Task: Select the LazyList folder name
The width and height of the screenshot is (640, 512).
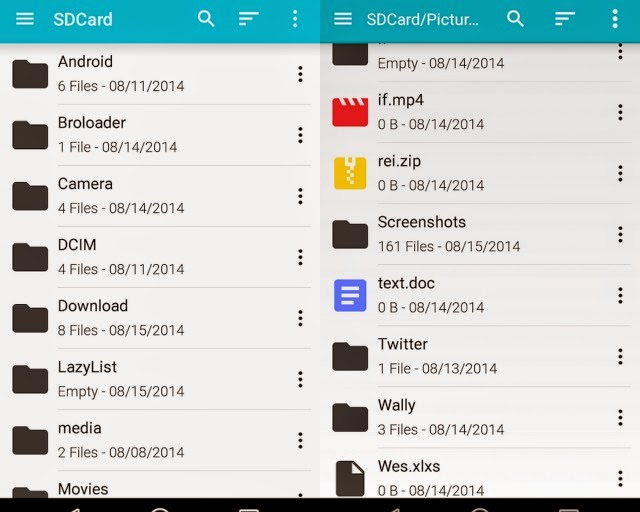Action: [x=87, y=367]
